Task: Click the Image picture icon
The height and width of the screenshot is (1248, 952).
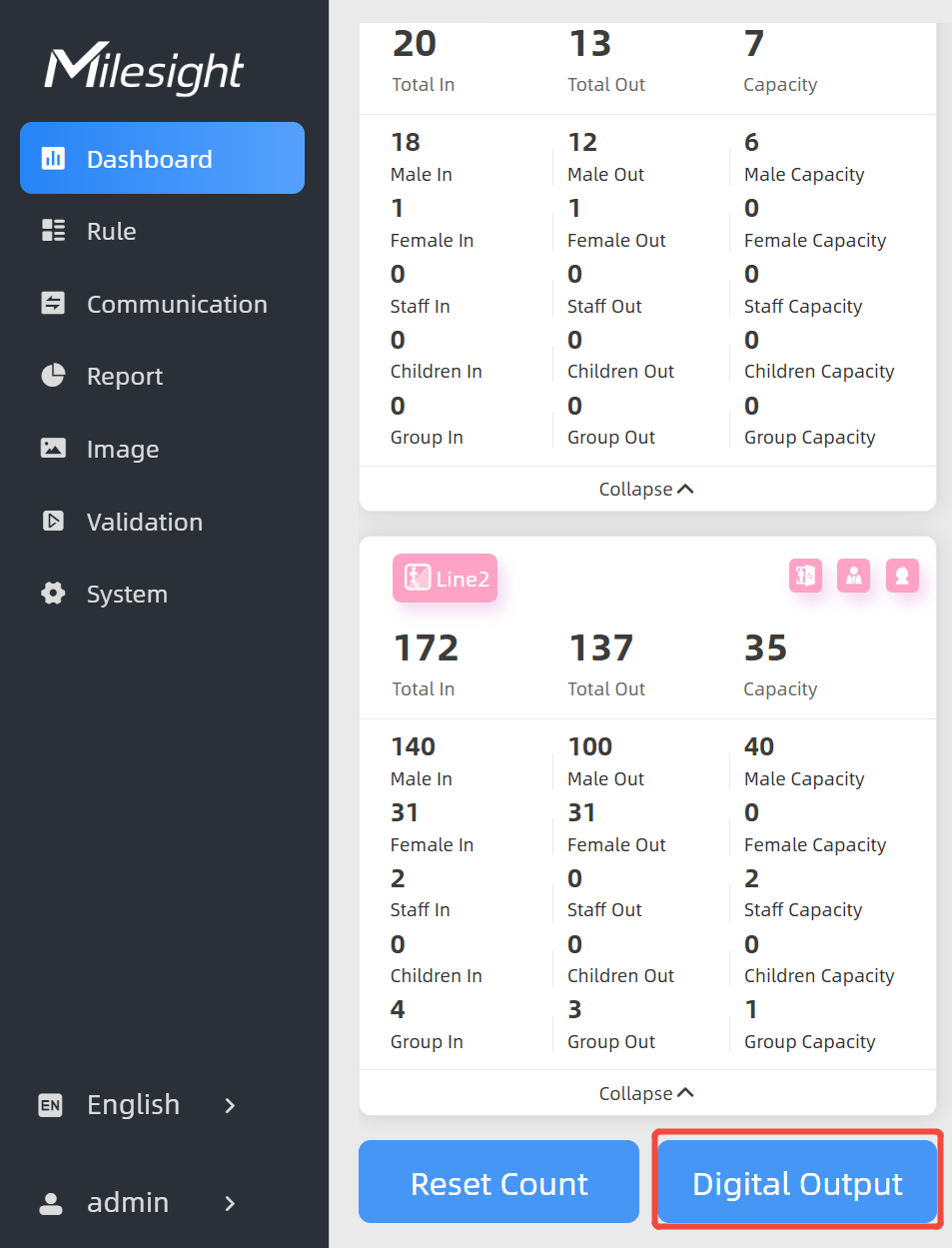Action: (x=53, y=449)
